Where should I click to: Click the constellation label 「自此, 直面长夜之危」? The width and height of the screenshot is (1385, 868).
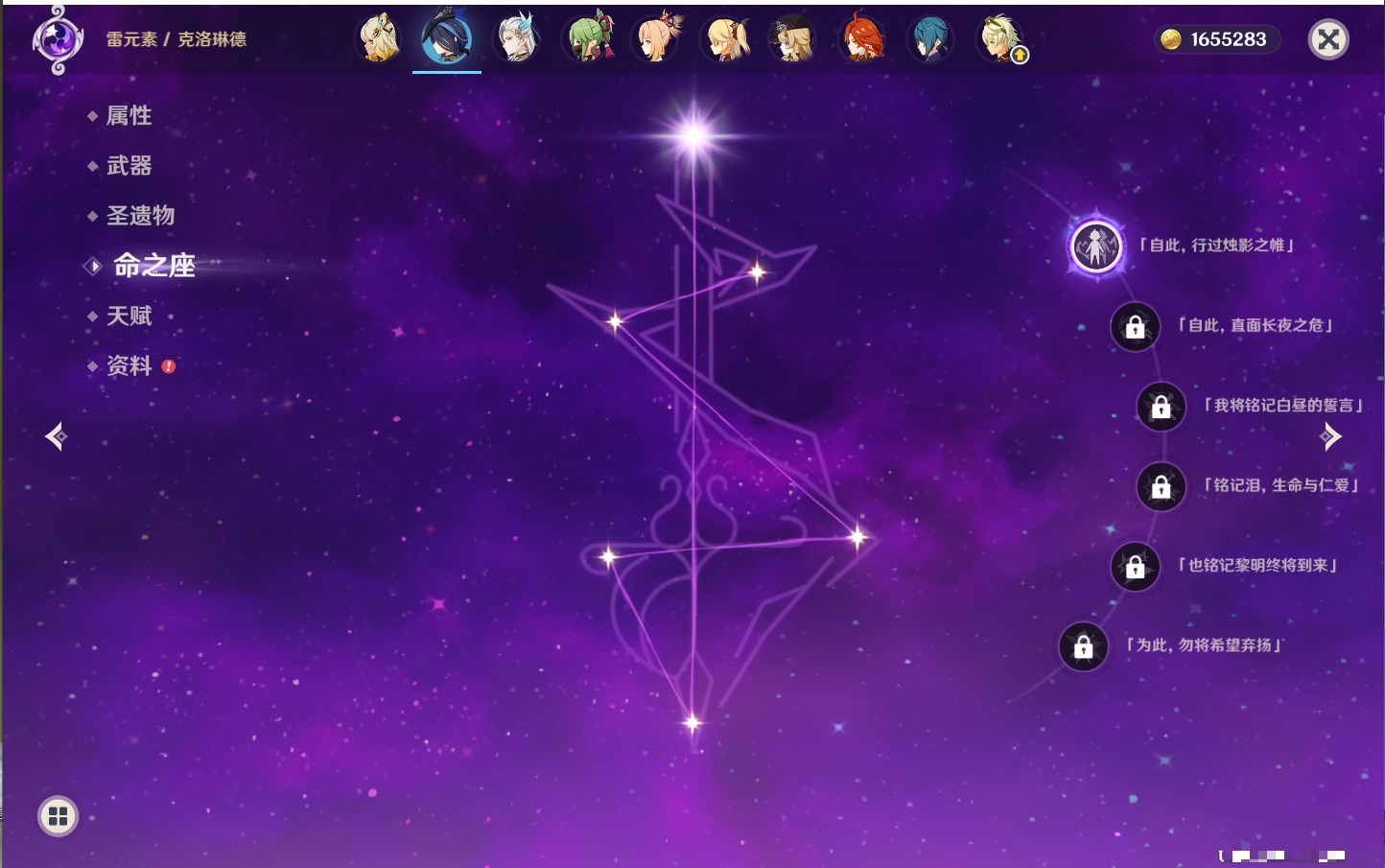[x=1256, y=325]
